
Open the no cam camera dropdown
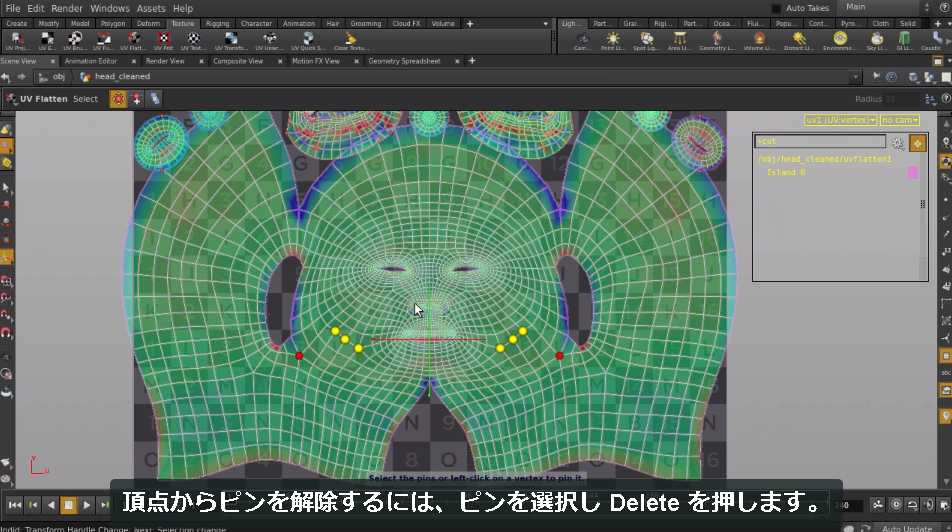900,120
